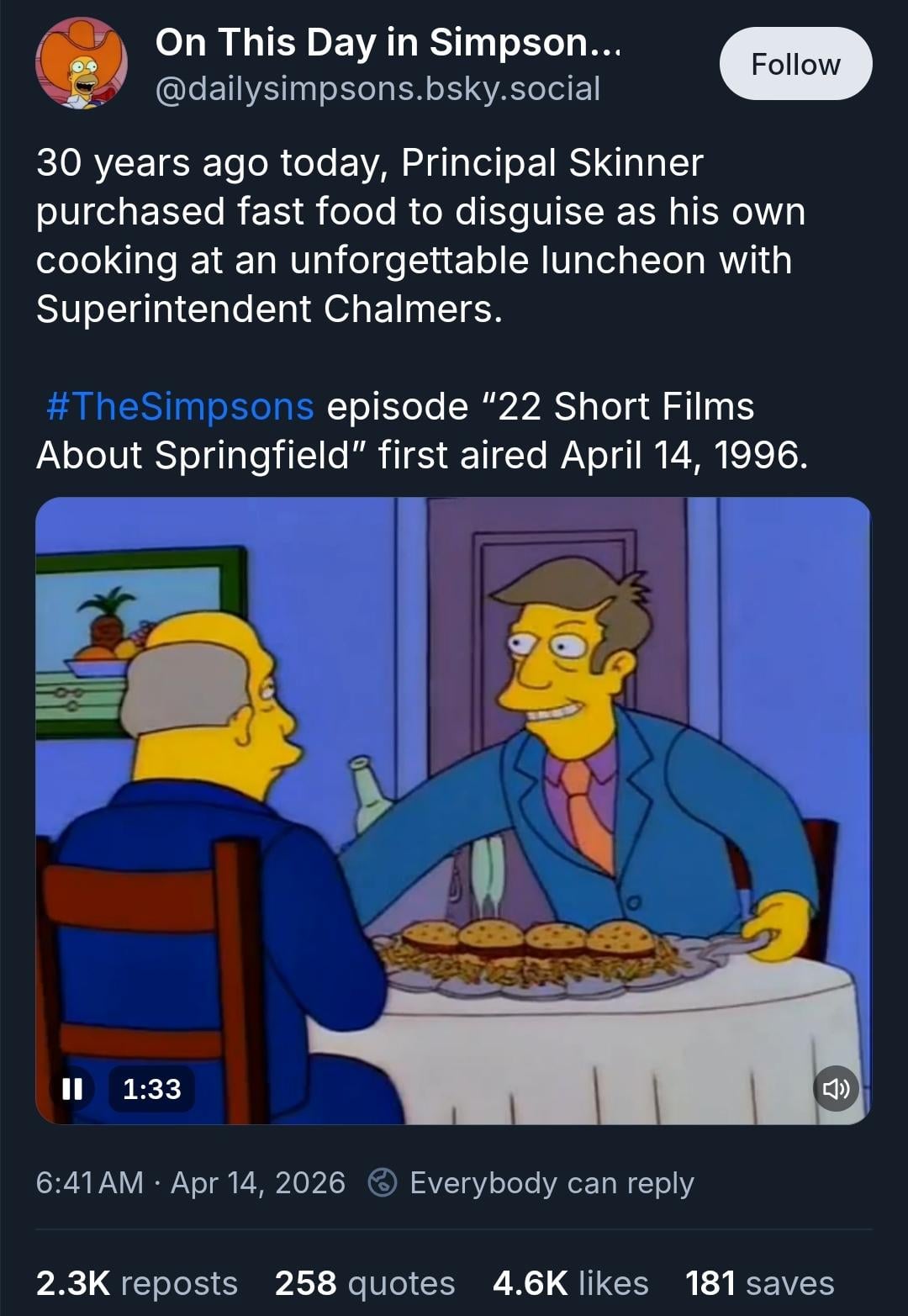The image size is (908, 1316).
Task: Click the Apr 14, 2026 post date
Action: point(257,1182)
